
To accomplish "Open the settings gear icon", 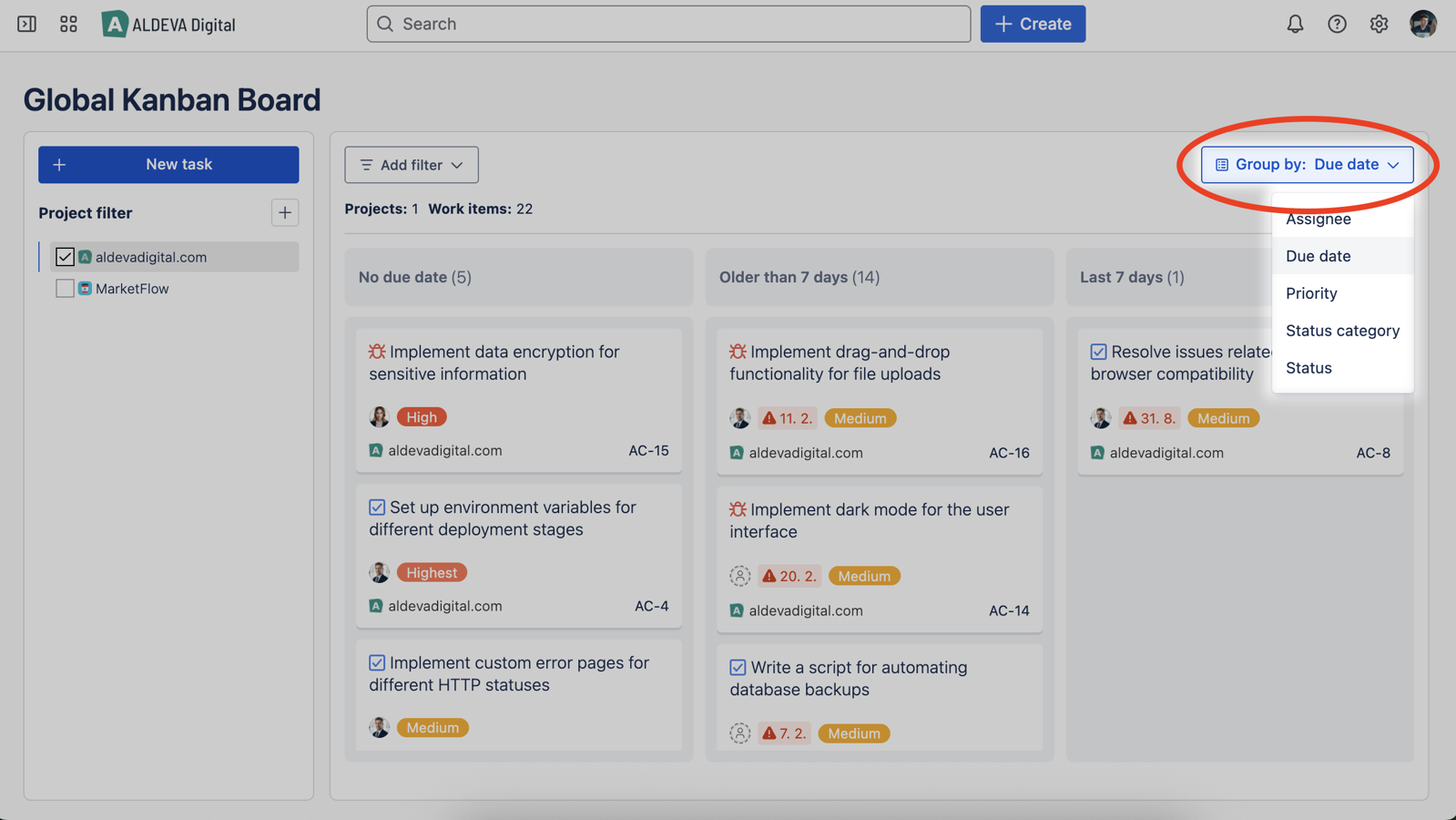I will click(x=1379, y=24).
